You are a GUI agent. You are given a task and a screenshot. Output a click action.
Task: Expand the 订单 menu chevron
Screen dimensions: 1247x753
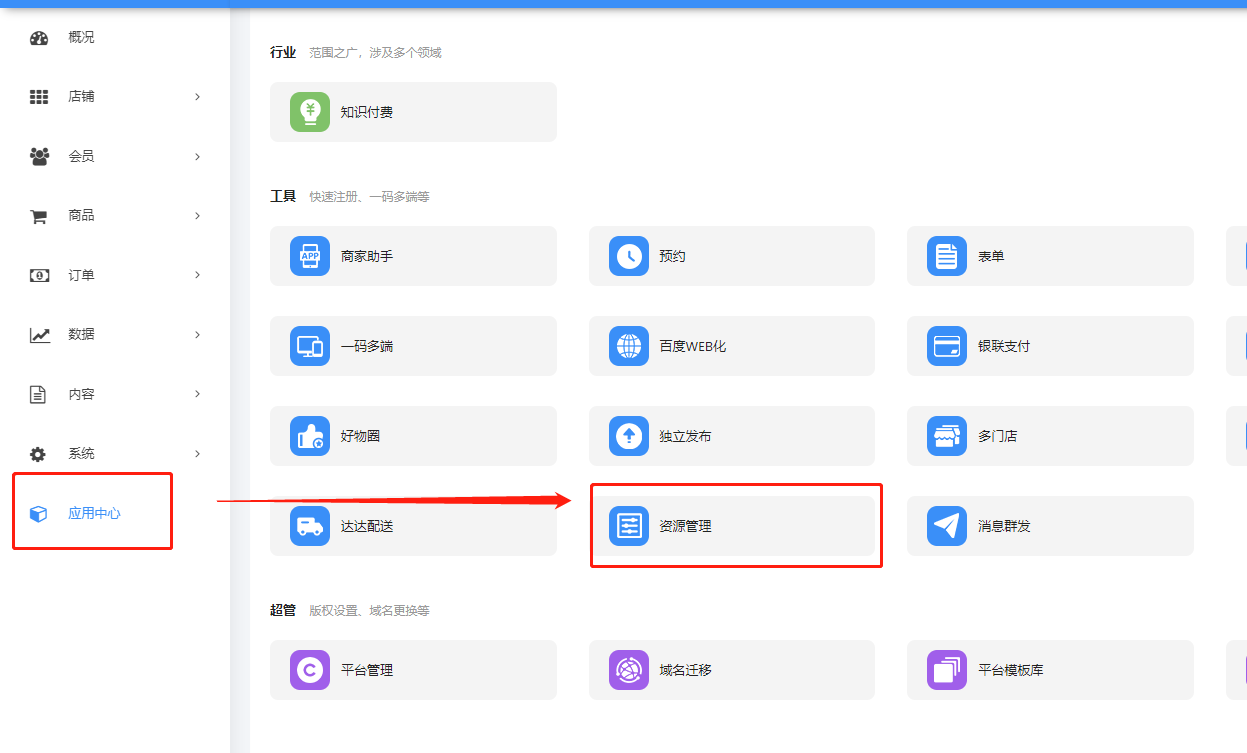pos(197,275)
